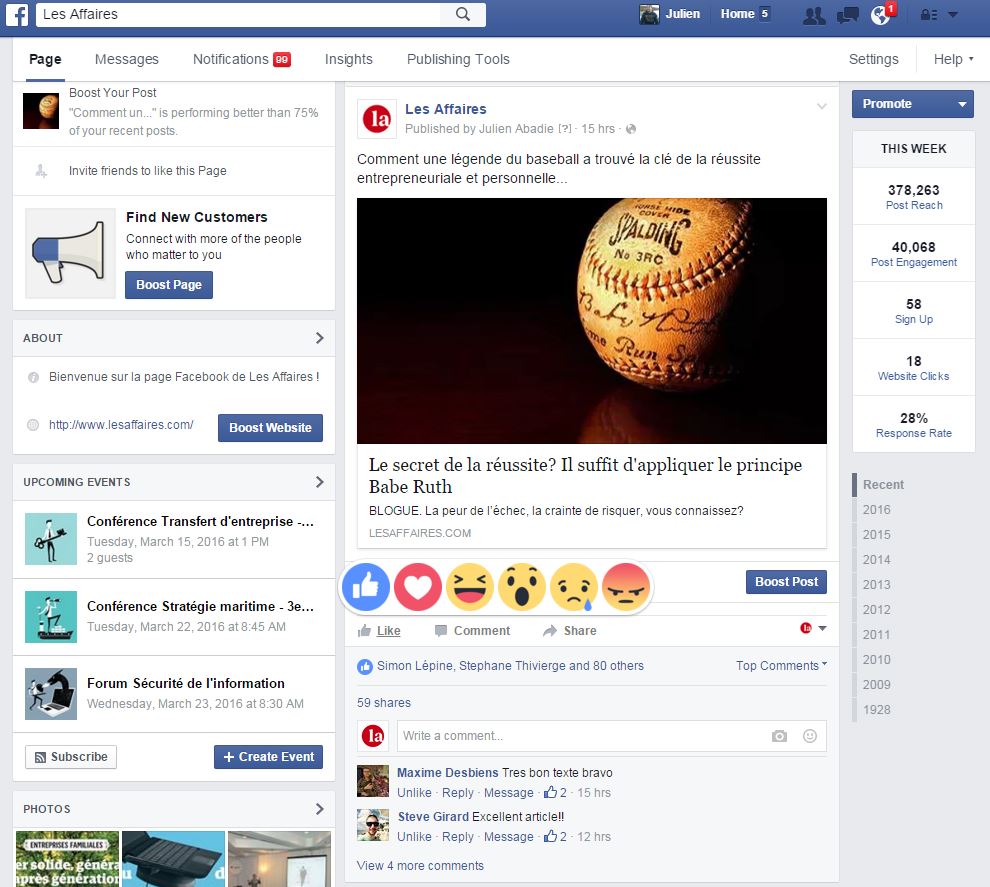Click the megaphone Find New Customers icon
The width and height of the screenshot is (990, 887).
70,253
